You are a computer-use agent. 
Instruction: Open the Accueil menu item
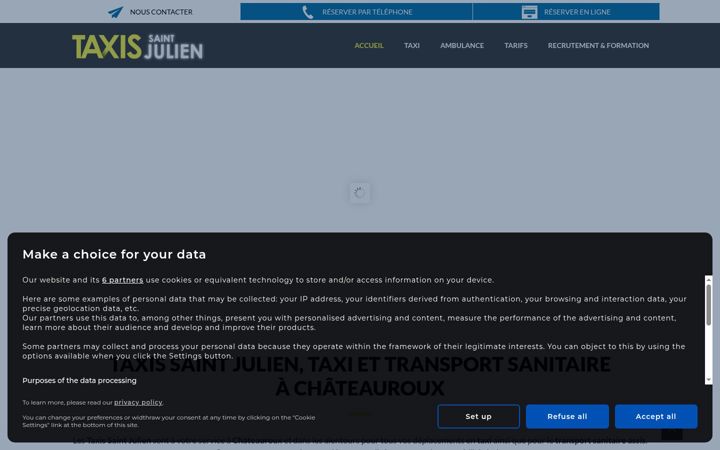coord(369,45)
